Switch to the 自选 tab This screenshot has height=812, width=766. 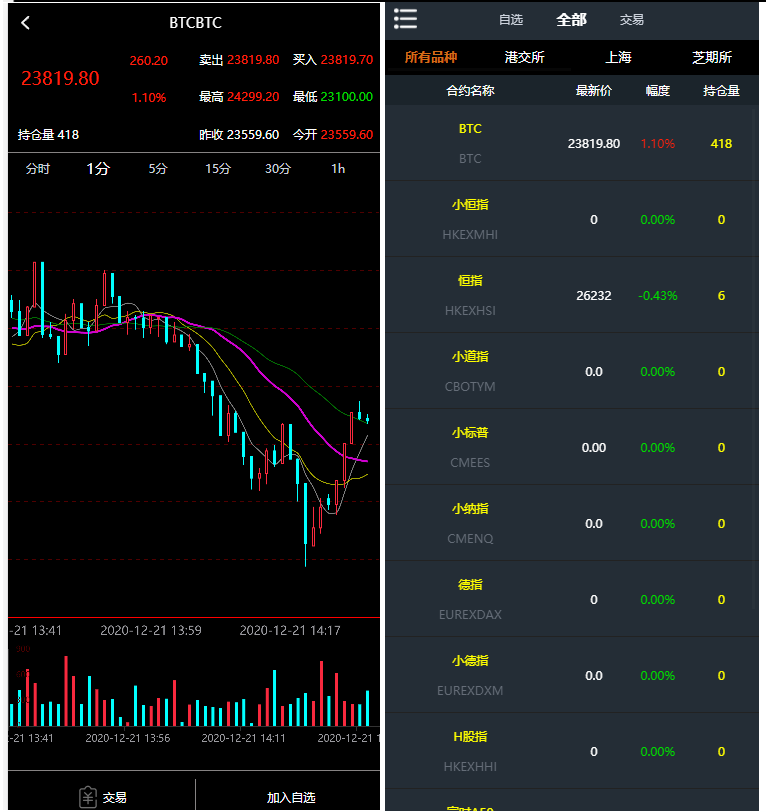(x=511, y=20)
